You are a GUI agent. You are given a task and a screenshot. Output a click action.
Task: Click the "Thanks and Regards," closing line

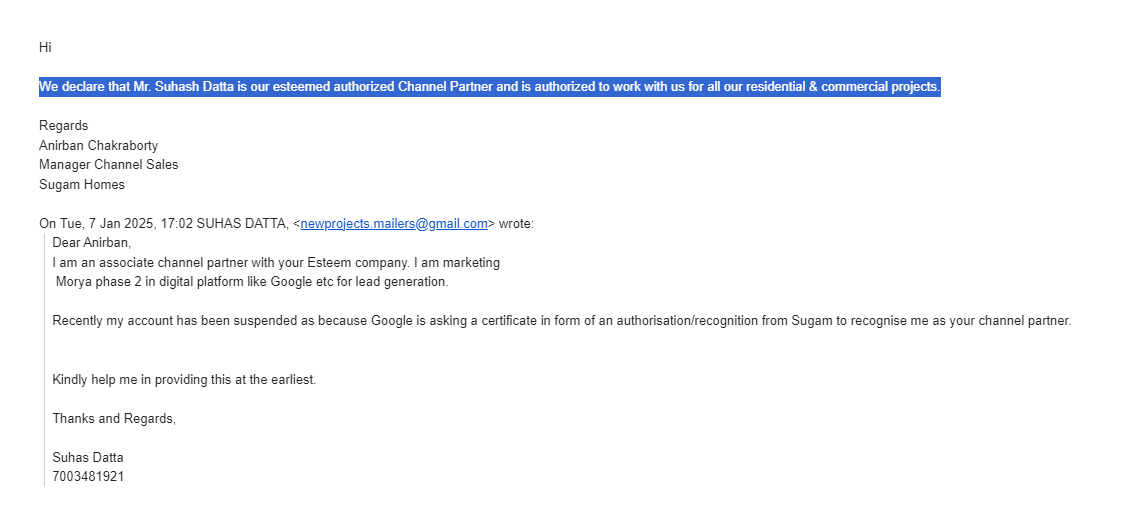pos(114,419)
